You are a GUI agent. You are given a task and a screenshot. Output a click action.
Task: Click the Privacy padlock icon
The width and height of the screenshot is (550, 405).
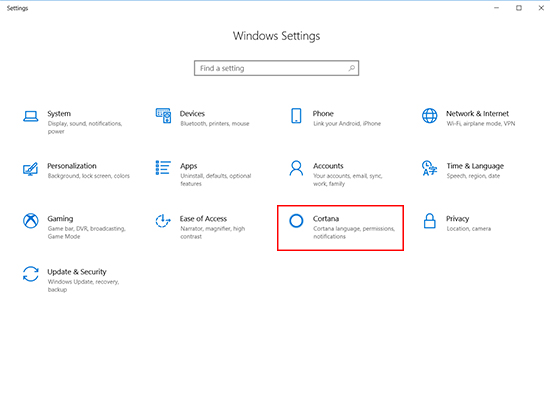point(429,221)
